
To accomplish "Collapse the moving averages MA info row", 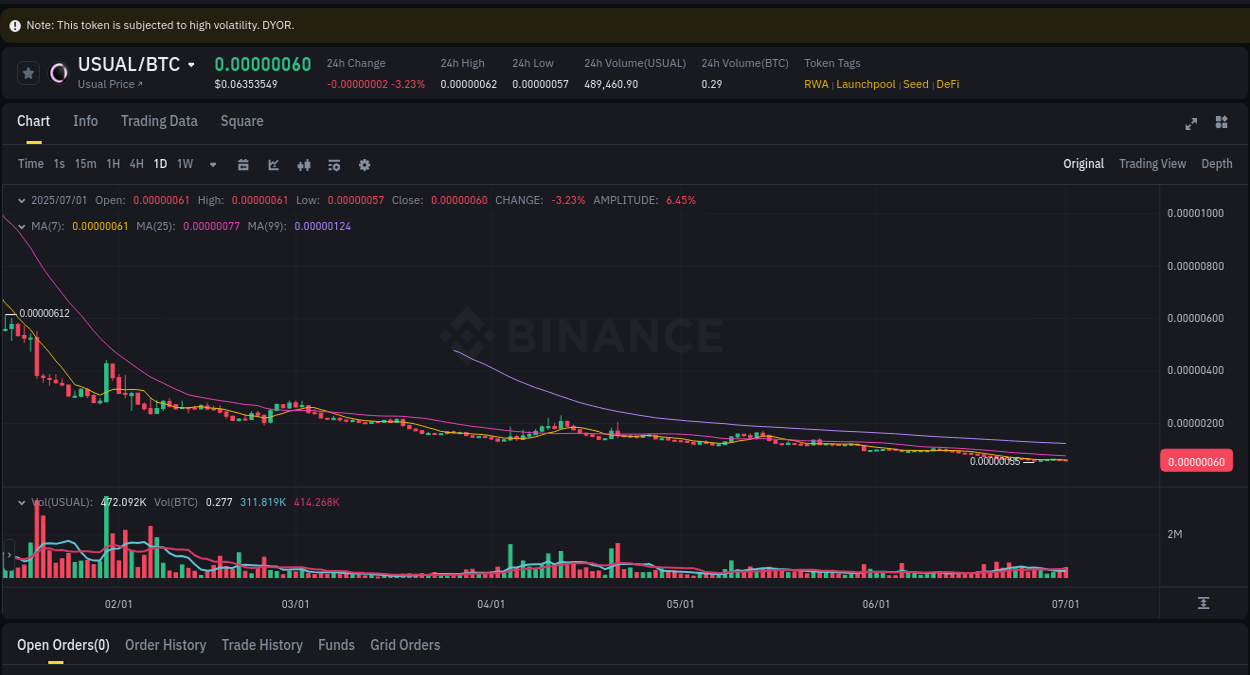I will point(19,227).
